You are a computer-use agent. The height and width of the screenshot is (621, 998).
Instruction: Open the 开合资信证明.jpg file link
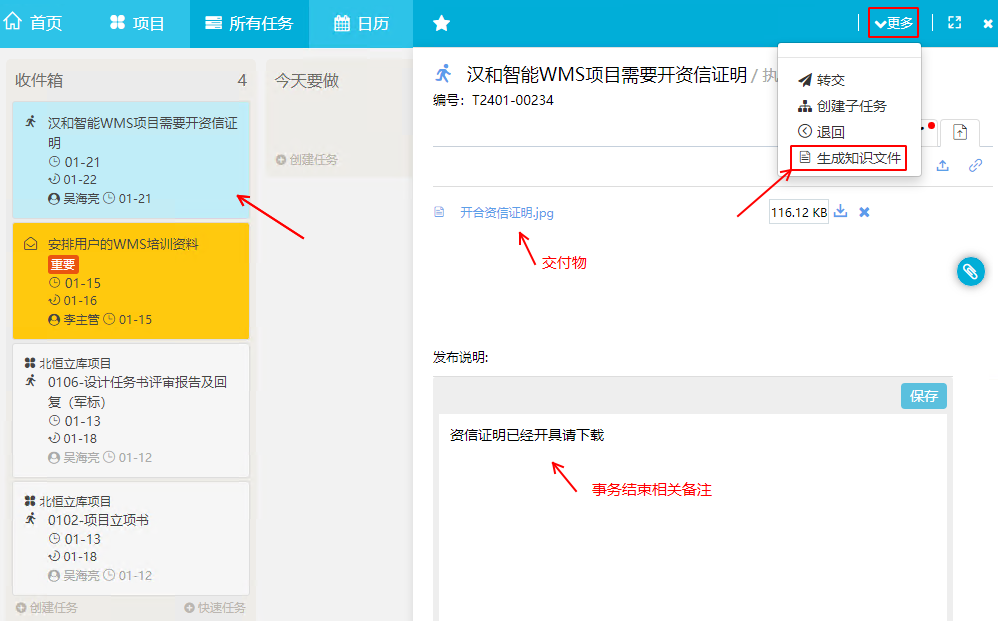click(x=506, y=212)
